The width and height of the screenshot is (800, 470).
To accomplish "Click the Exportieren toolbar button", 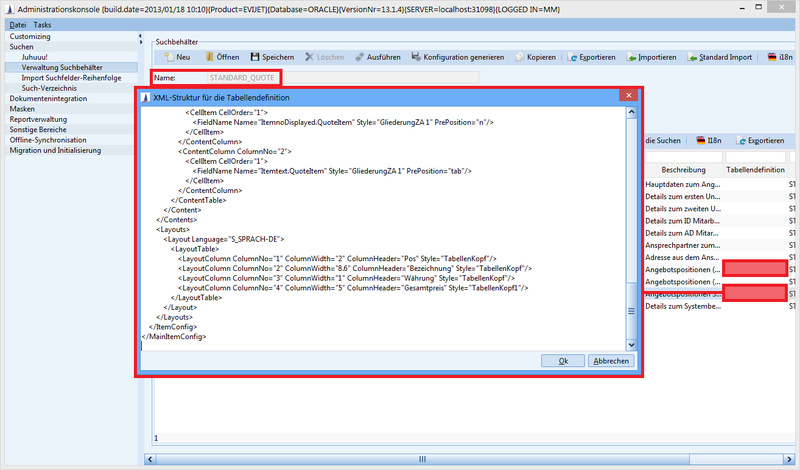I will coord(592,57).
